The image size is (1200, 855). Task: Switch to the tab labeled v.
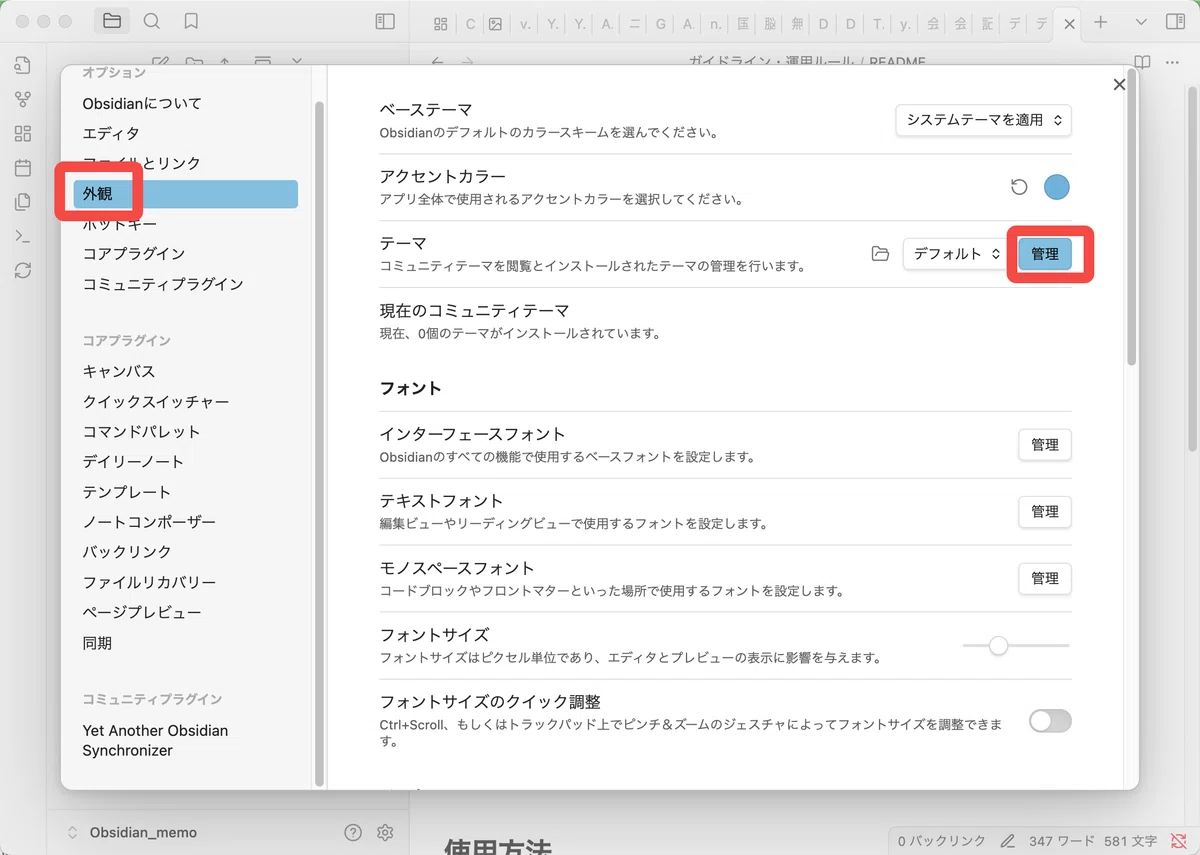523,24
